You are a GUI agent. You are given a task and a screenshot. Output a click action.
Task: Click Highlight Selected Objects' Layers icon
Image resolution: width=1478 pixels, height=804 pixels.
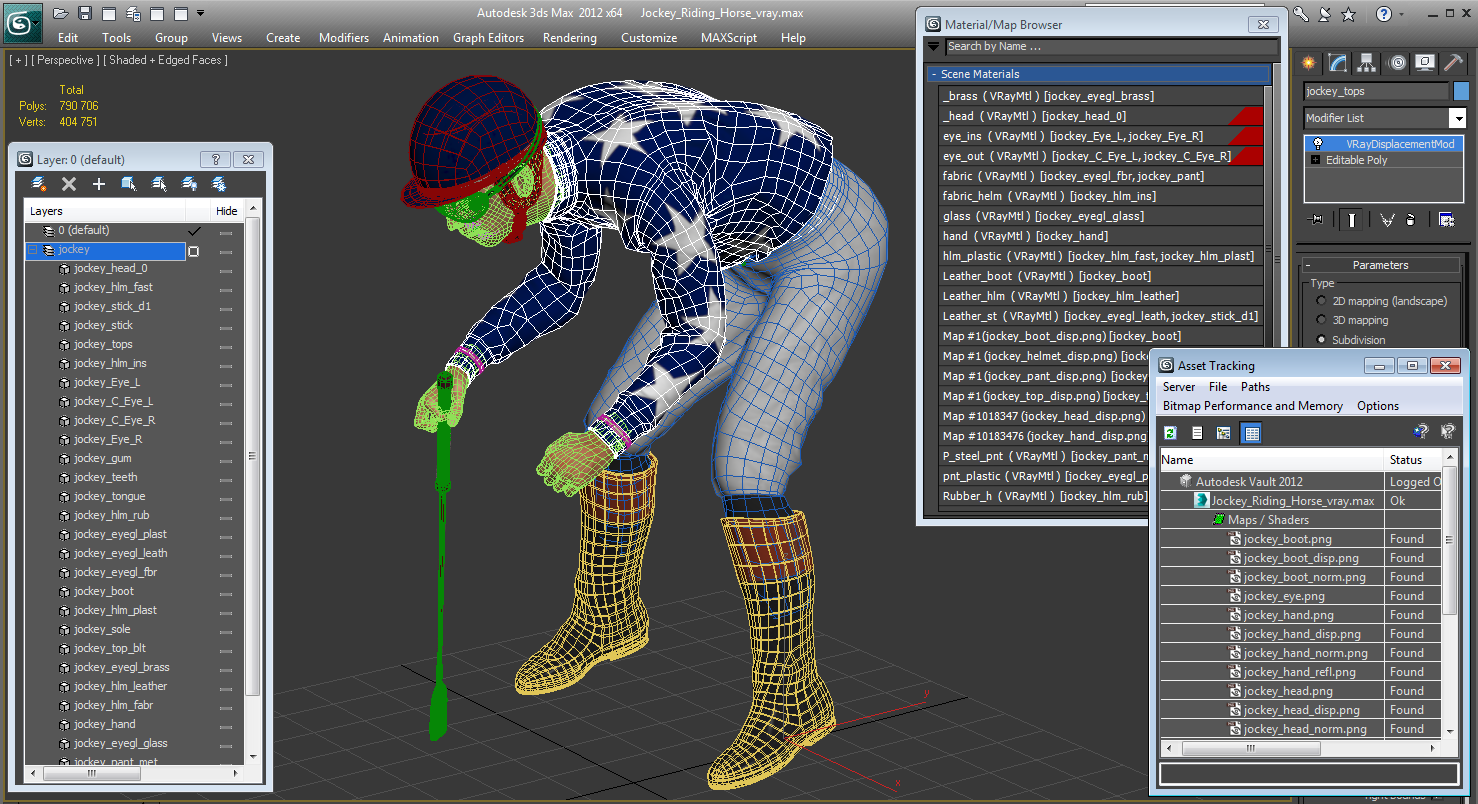pos(159,184)
